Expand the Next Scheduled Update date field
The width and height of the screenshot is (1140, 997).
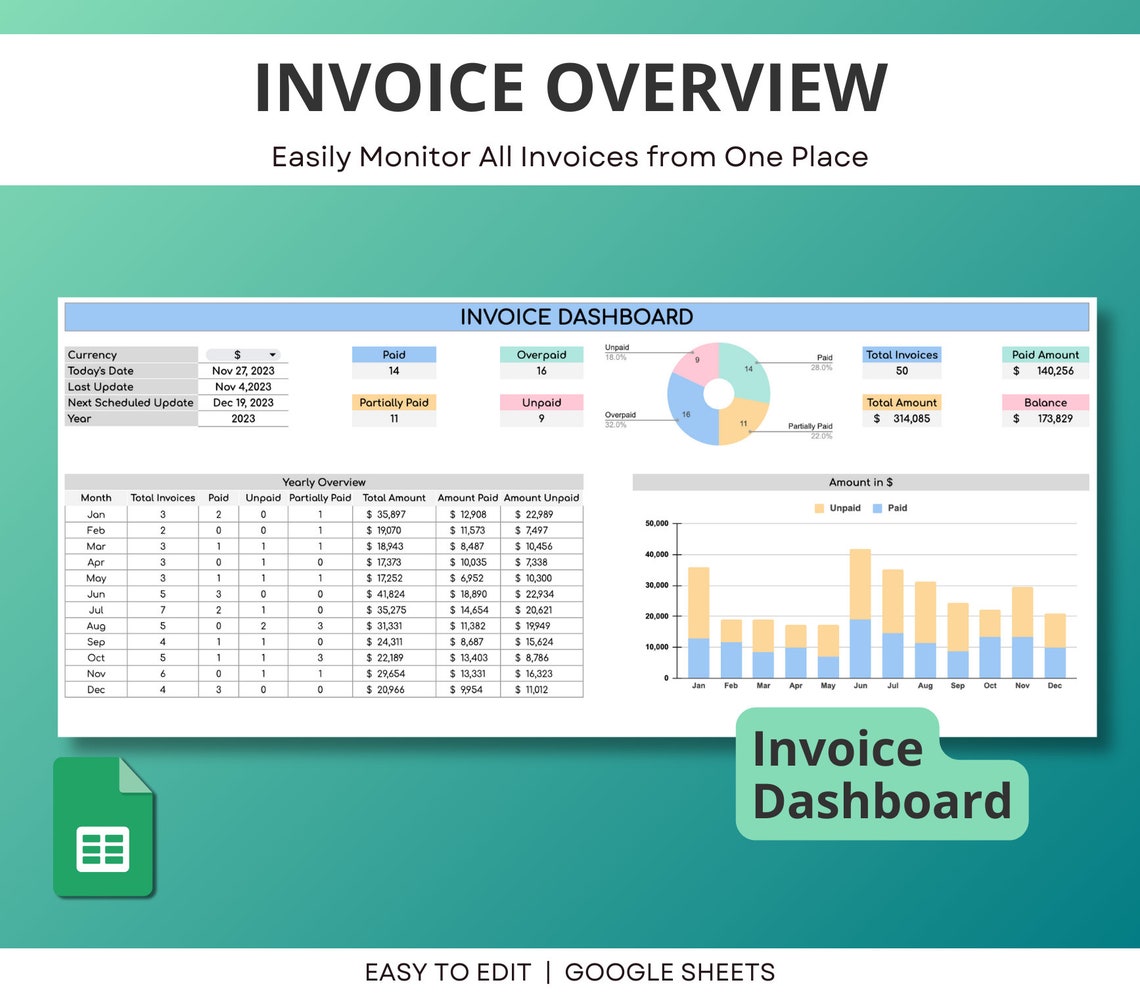[x=245, y=402]
